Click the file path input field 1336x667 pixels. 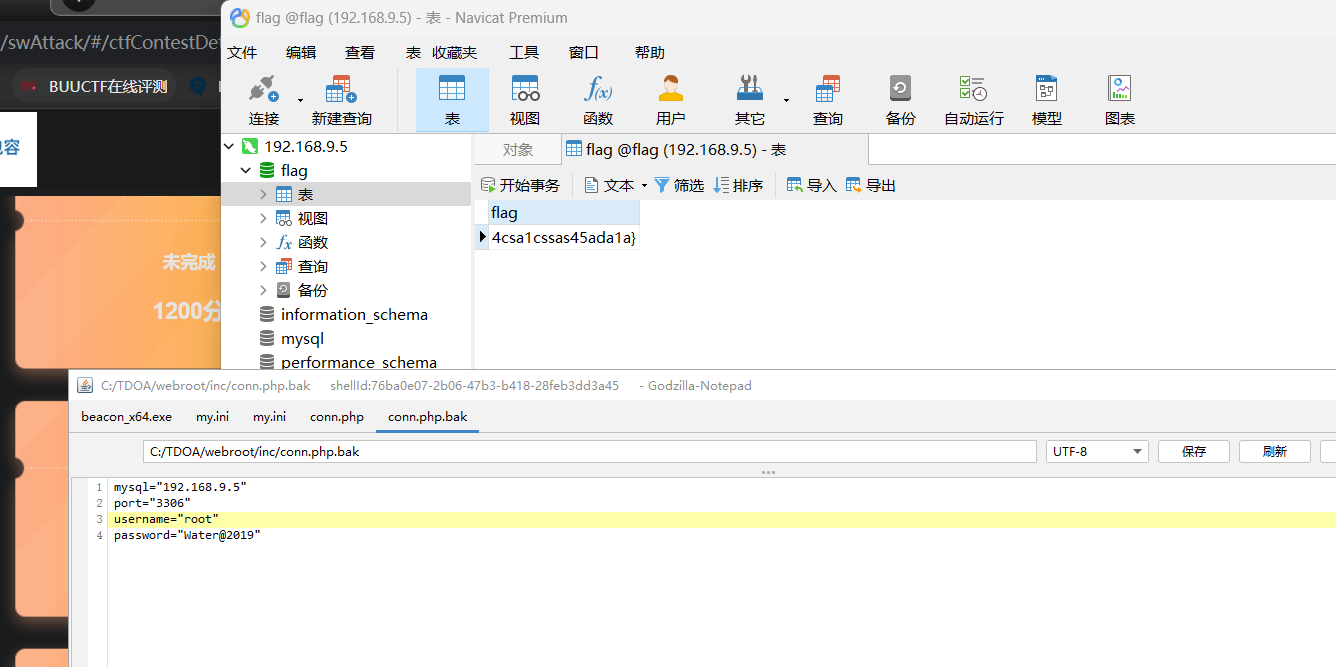click(x=590, y=451)
